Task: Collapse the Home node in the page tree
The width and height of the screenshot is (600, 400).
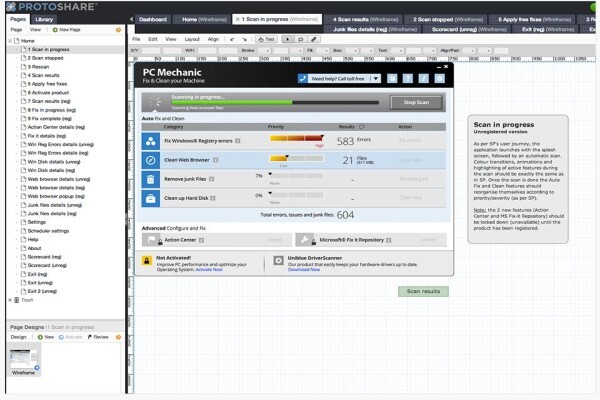Action: click(x=10, y=41)
